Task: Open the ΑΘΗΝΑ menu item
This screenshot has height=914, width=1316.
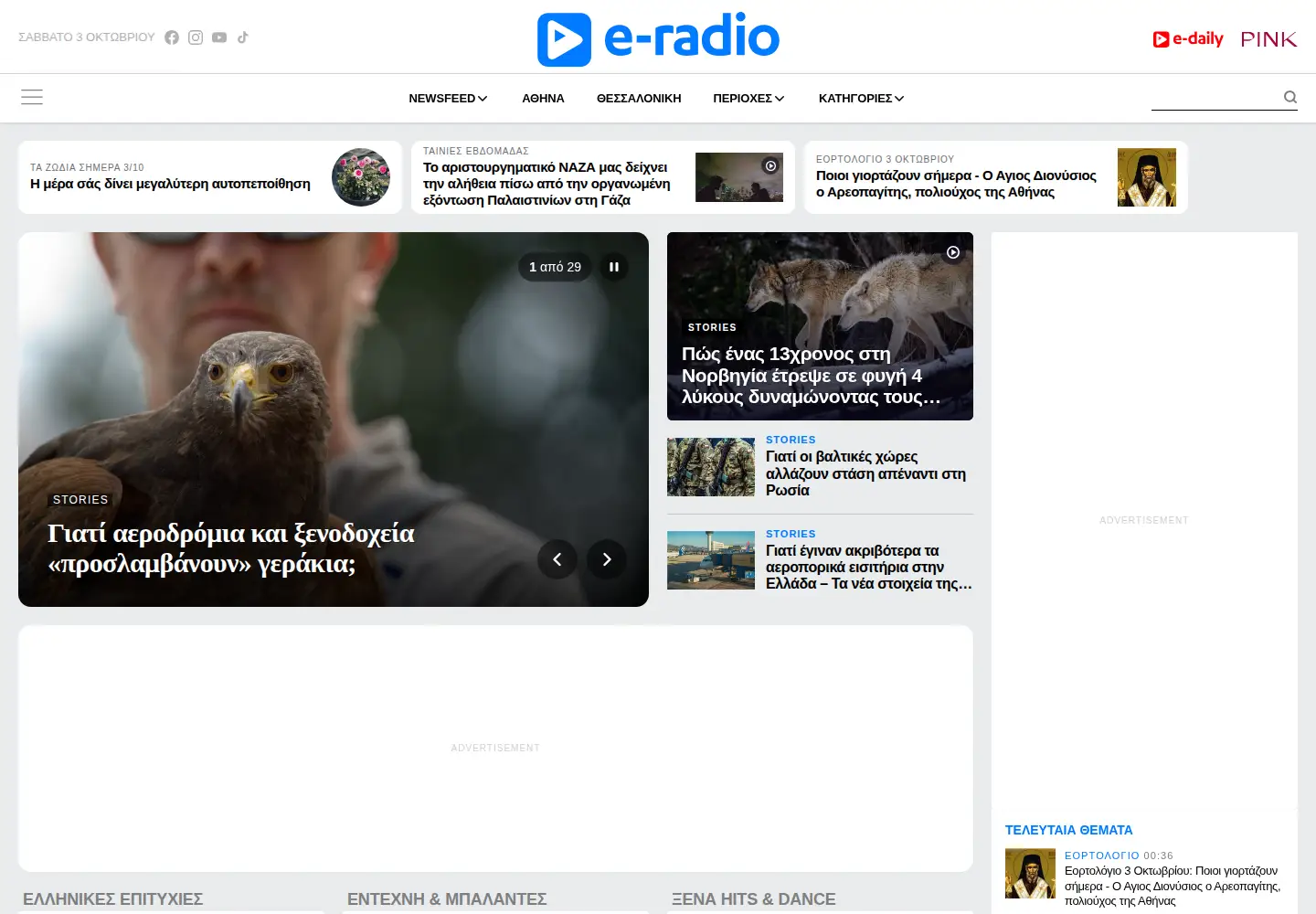Action: click(x=543, y=98)
